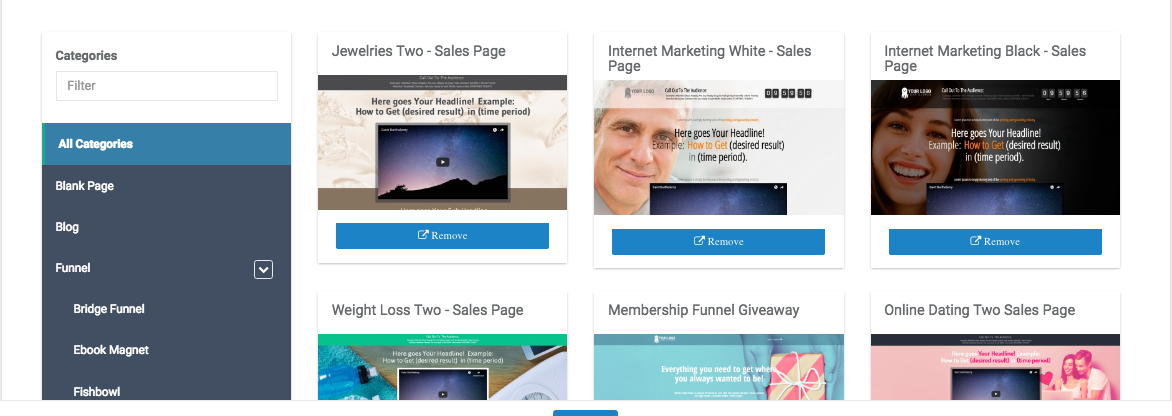Open Internet Marketing Black thumbnail preview
The image size is (1172, 416).
point(996,147)
